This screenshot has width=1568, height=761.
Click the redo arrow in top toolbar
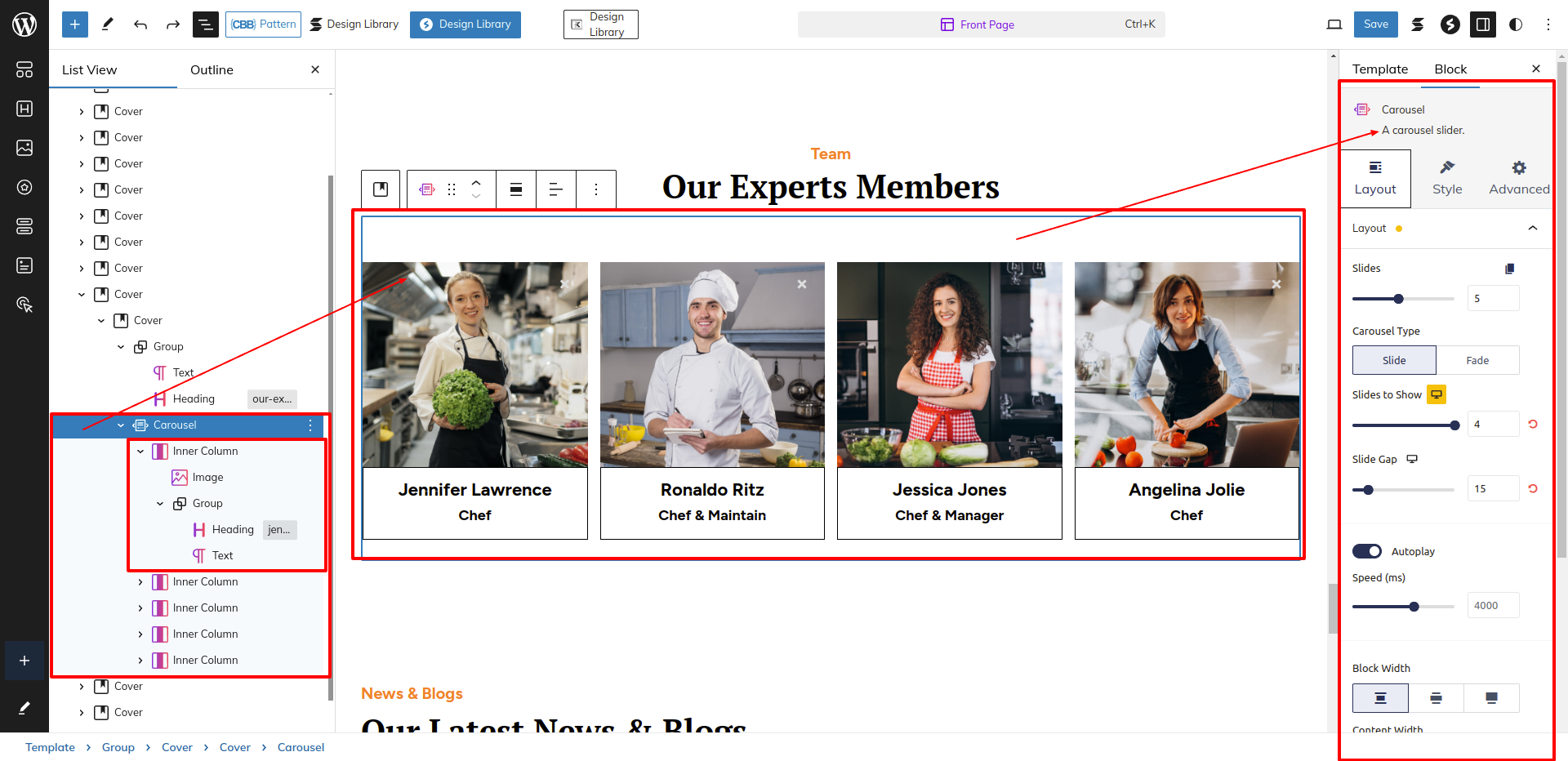tap(172, 24)
